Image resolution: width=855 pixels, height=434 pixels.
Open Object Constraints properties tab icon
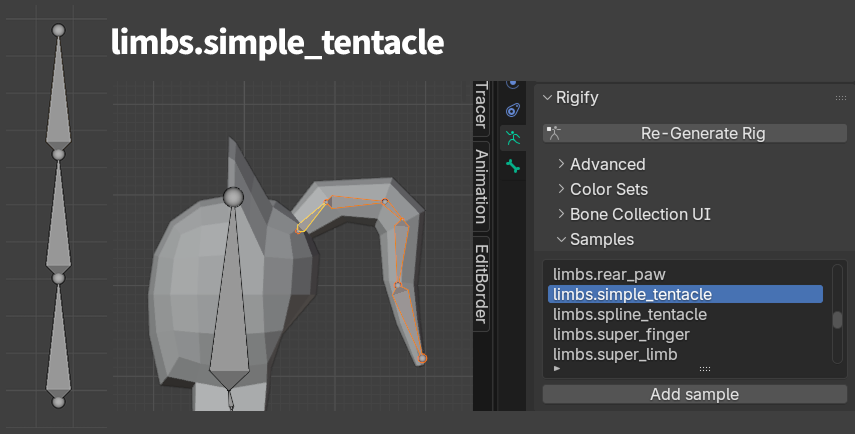[513, 110]
